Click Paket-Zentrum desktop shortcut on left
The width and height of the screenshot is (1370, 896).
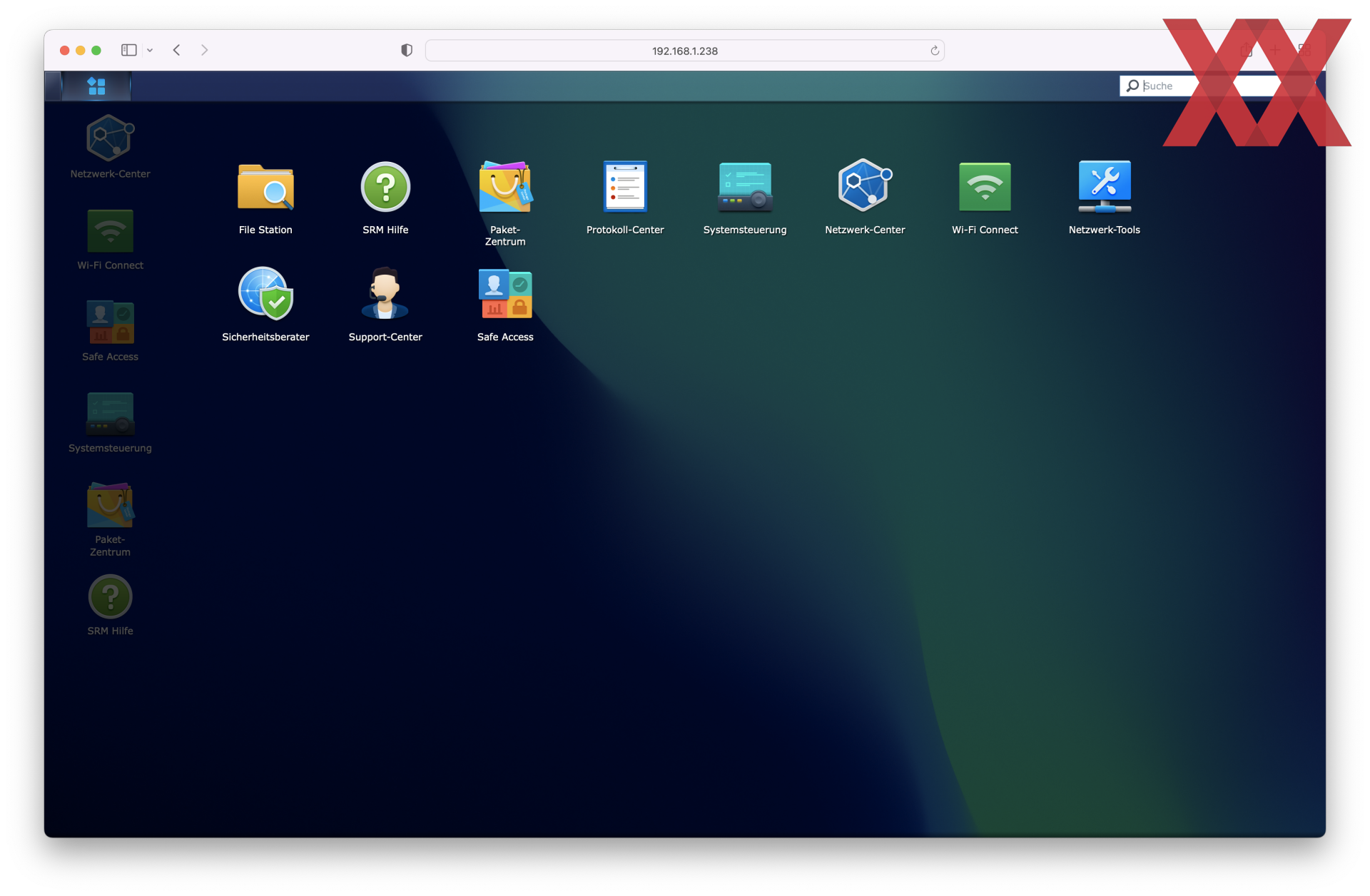click(x=110, y=519)
